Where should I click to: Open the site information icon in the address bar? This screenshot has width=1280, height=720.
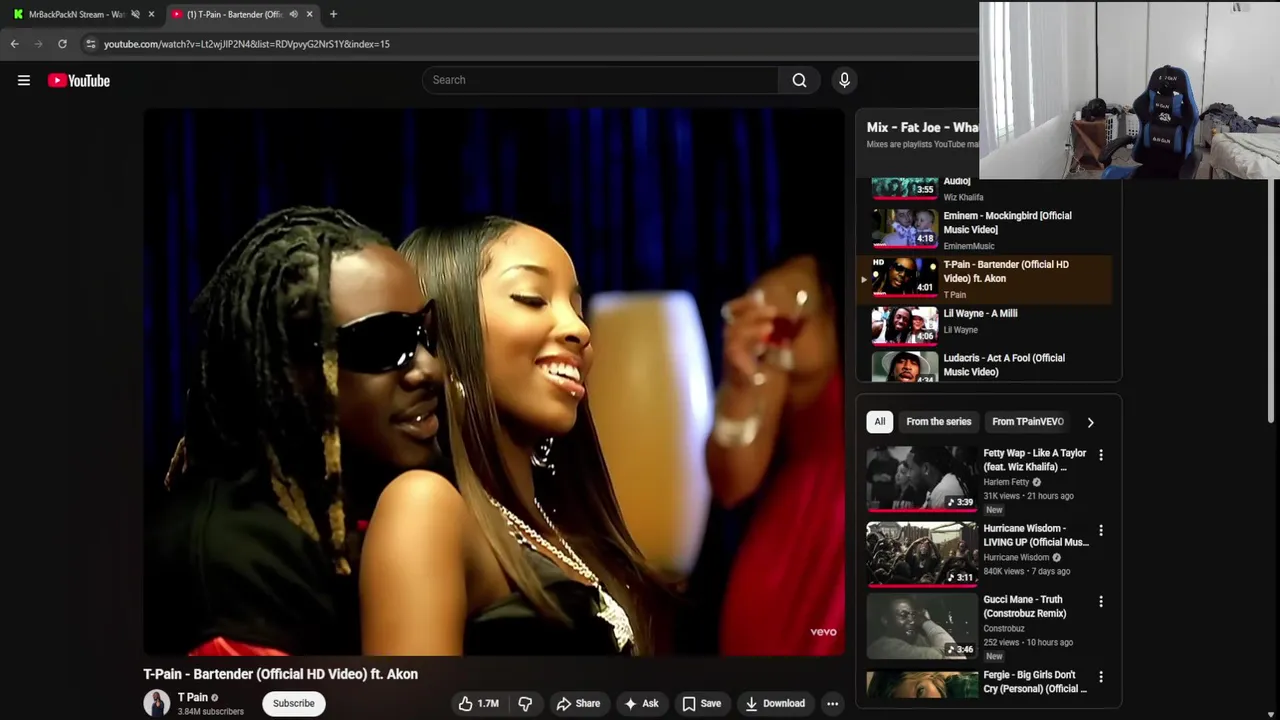pos(90,44)
